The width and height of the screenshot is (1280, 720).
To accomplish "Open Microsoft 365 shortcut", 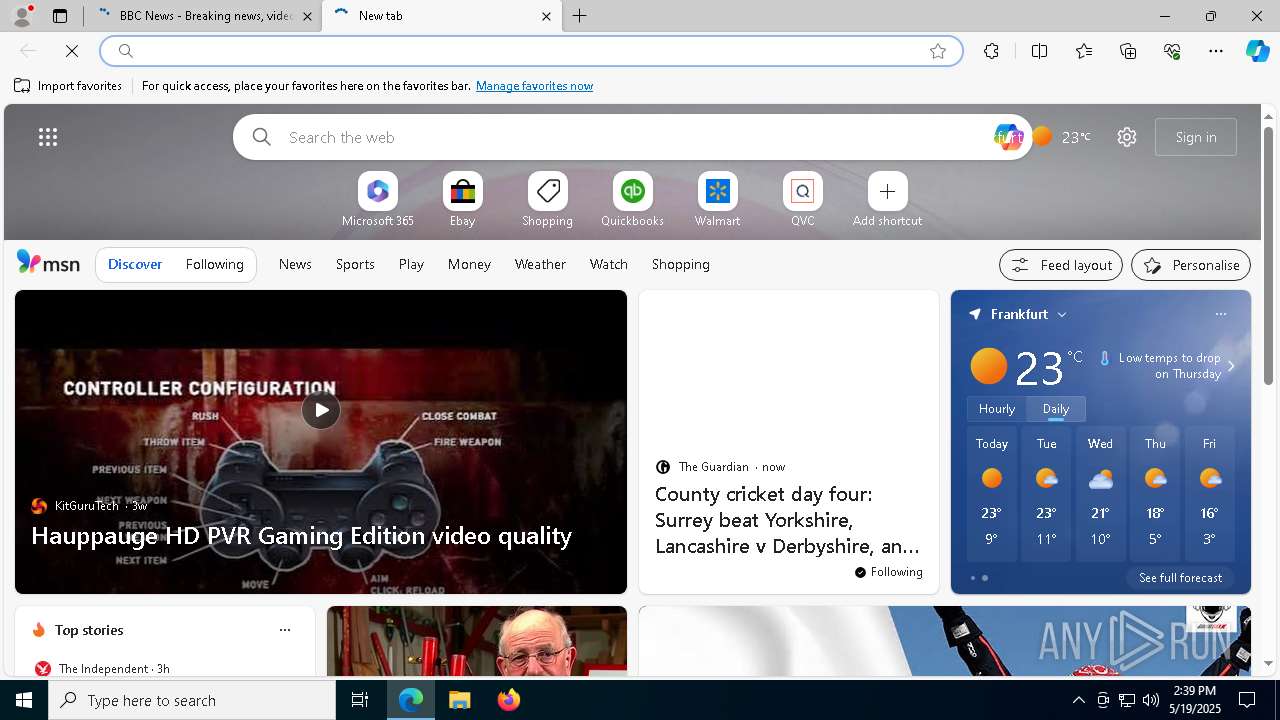I will (x=377, y=200).
